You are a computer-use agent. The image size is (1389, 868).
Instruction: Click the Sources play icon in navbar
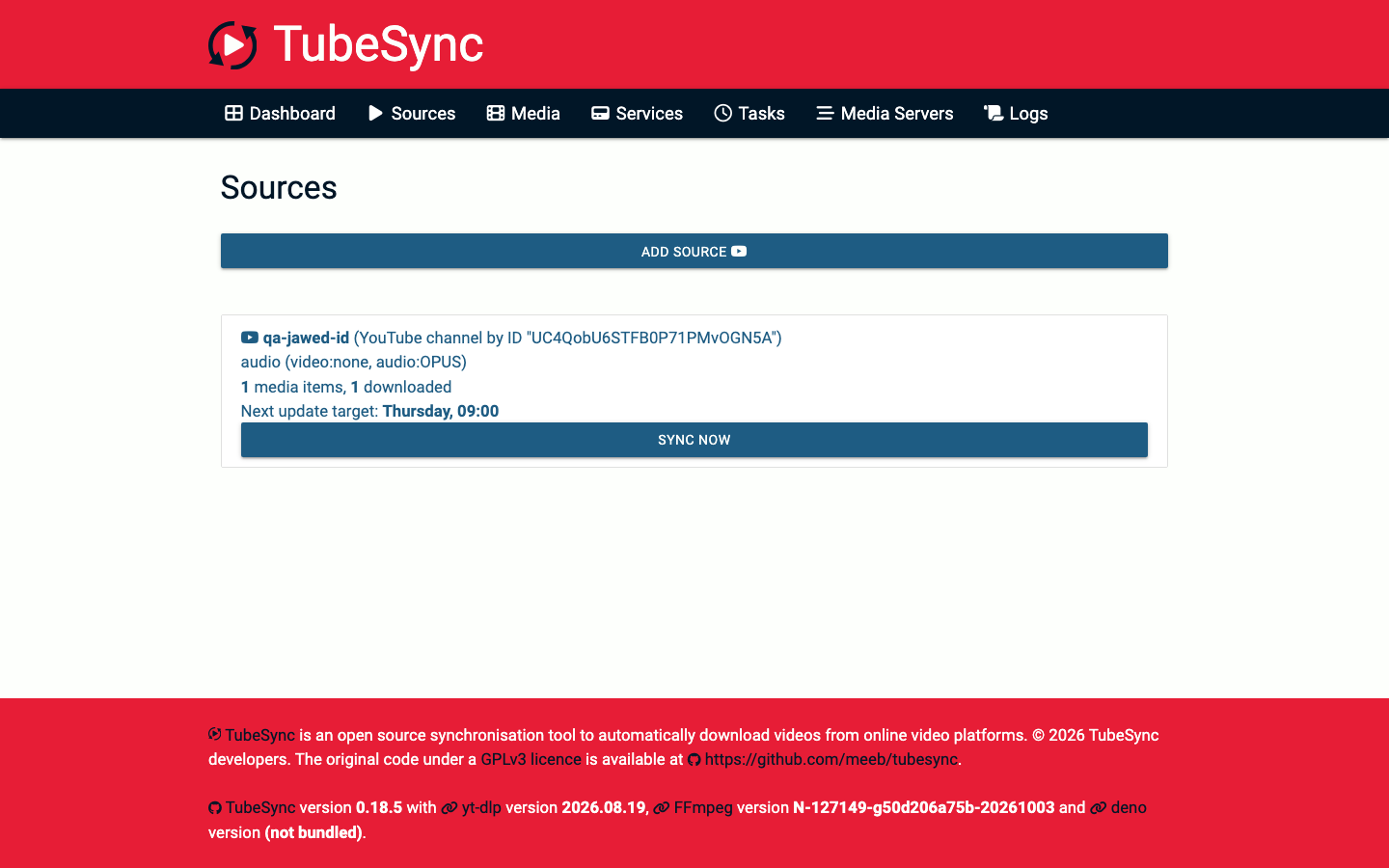coord(375,113)
